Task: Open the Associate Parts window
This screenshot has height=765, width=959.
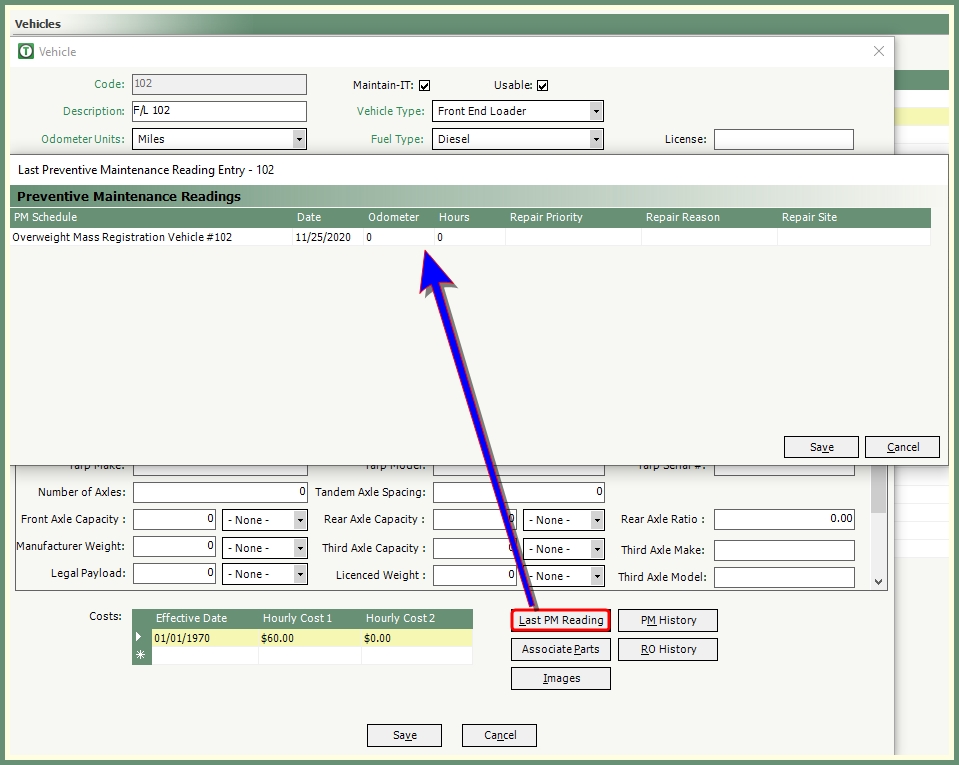Action: (560, 649)
